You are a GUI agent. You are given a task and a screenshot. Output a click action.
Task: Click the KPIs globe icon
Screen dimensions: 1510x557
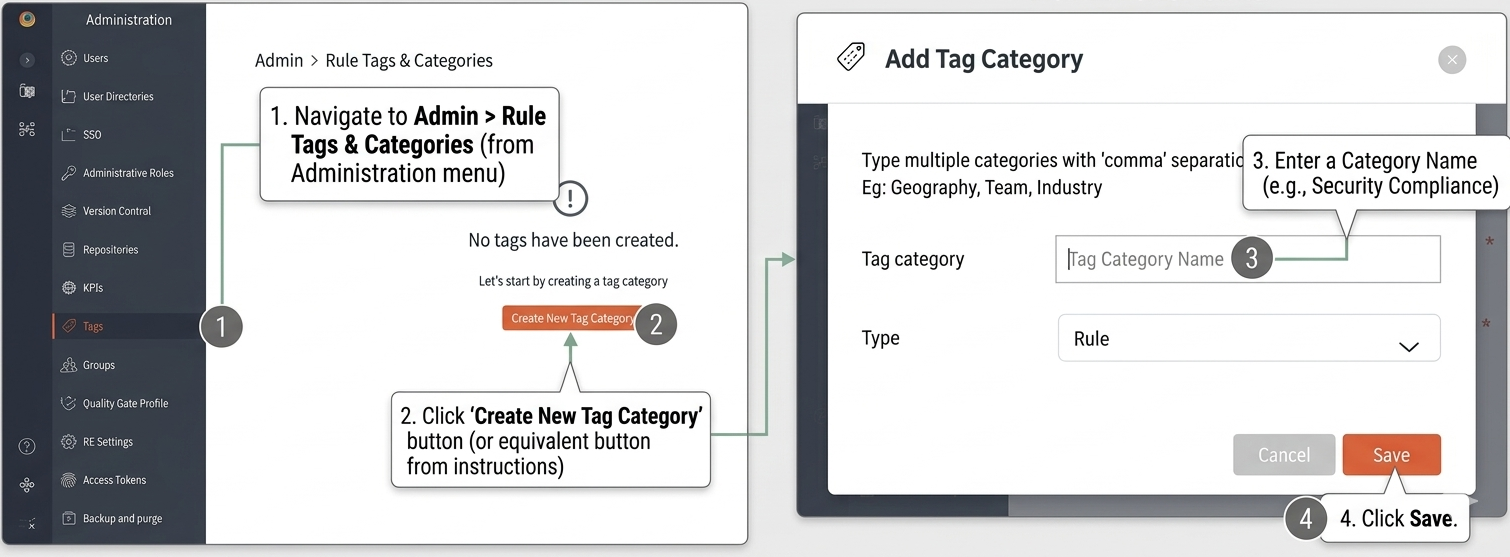tap(69, 288)
